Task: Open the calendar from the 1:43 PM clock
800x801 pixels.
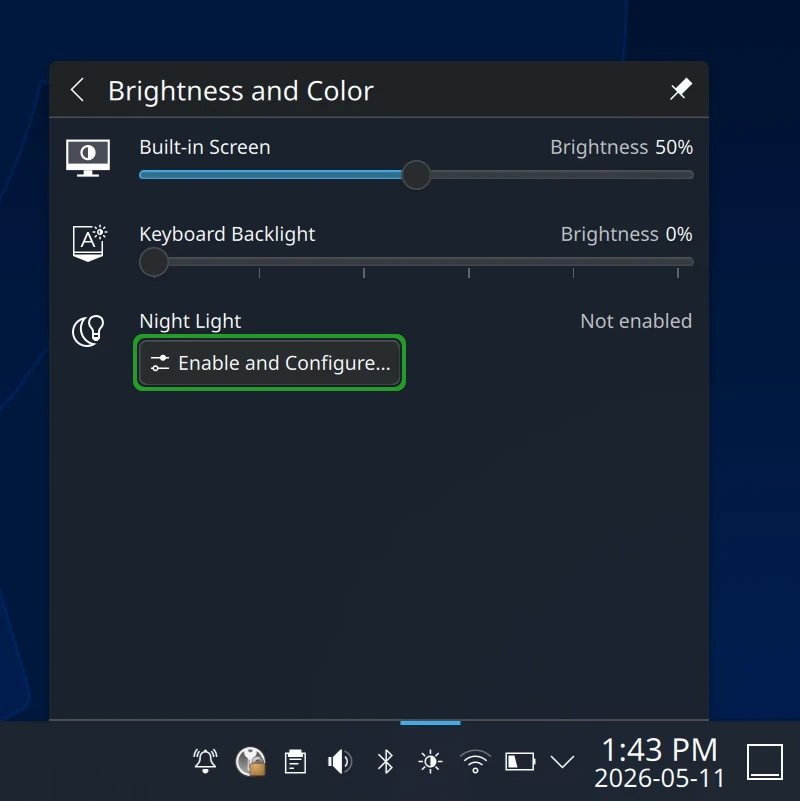Action: pos(660,750)
